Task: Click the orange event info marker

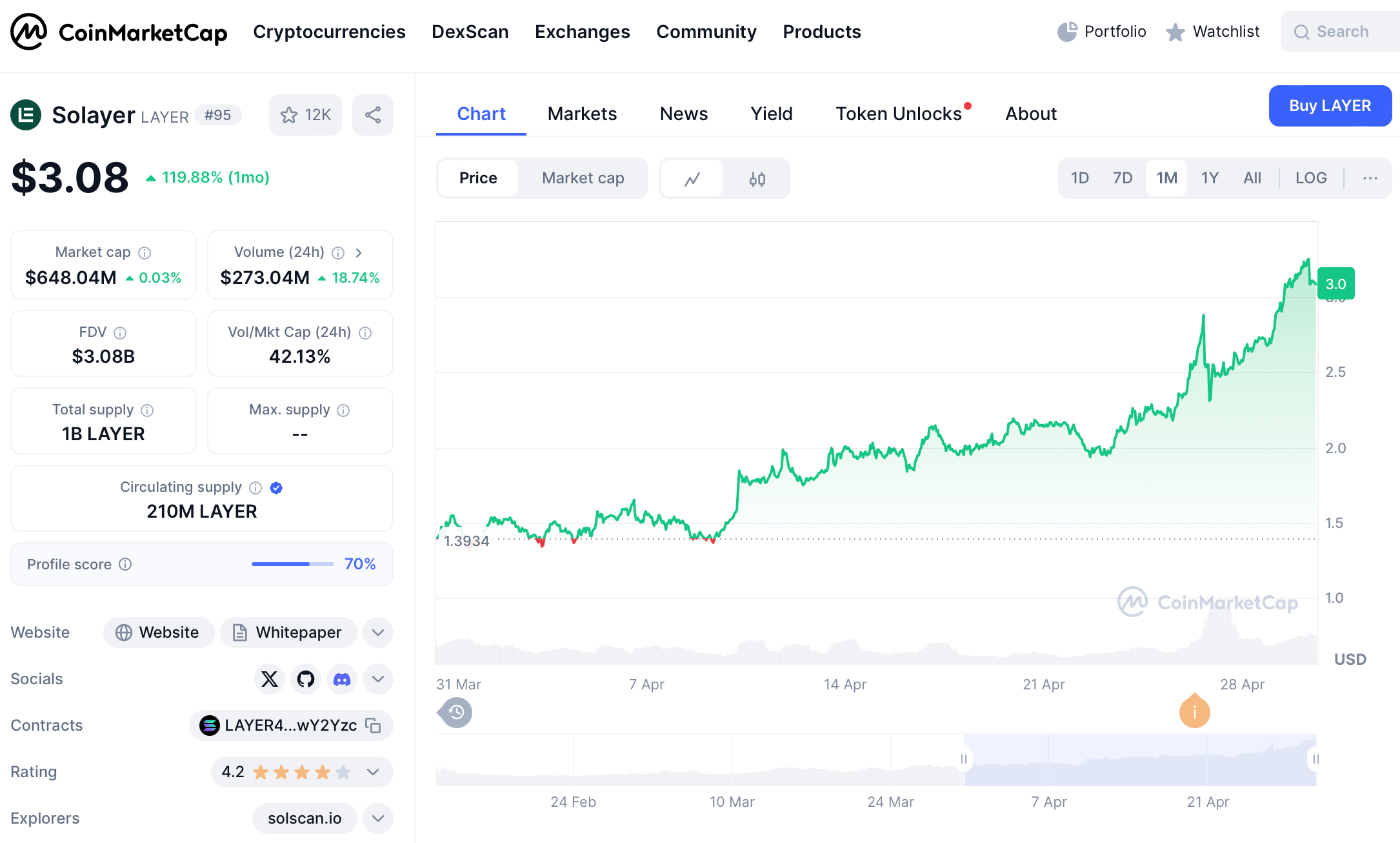Action: coord(1195,711)
